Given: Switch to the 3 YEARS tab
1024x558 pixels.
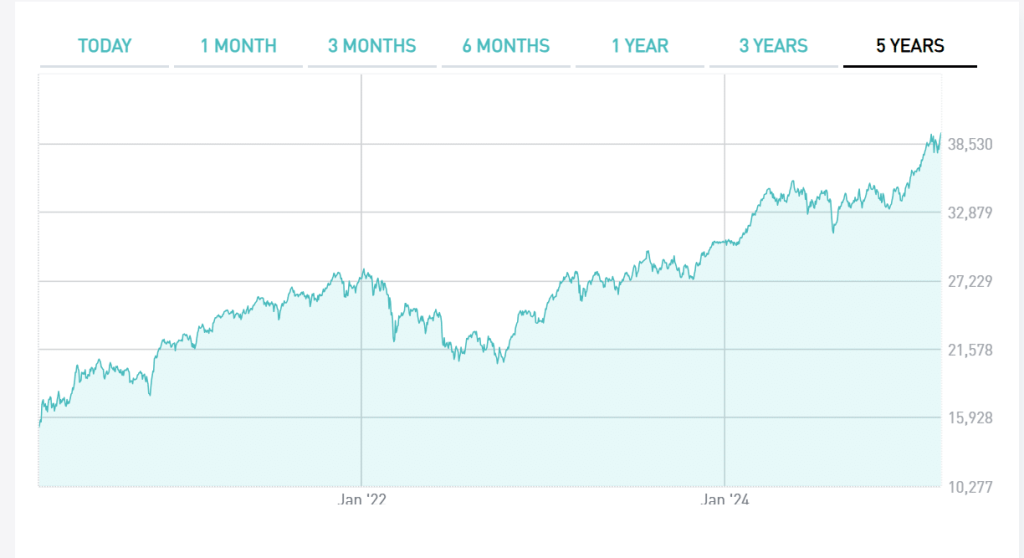Looking at the screenshot, I should pos(774,46).
